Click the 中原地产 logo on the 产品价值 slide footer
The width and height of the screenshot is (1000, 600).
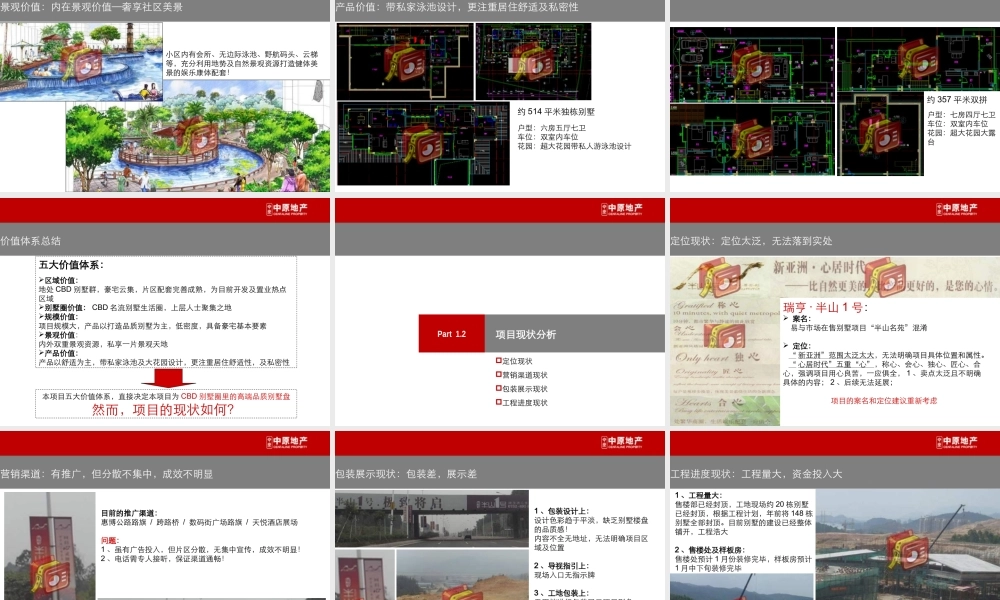[x=622, y=209]
